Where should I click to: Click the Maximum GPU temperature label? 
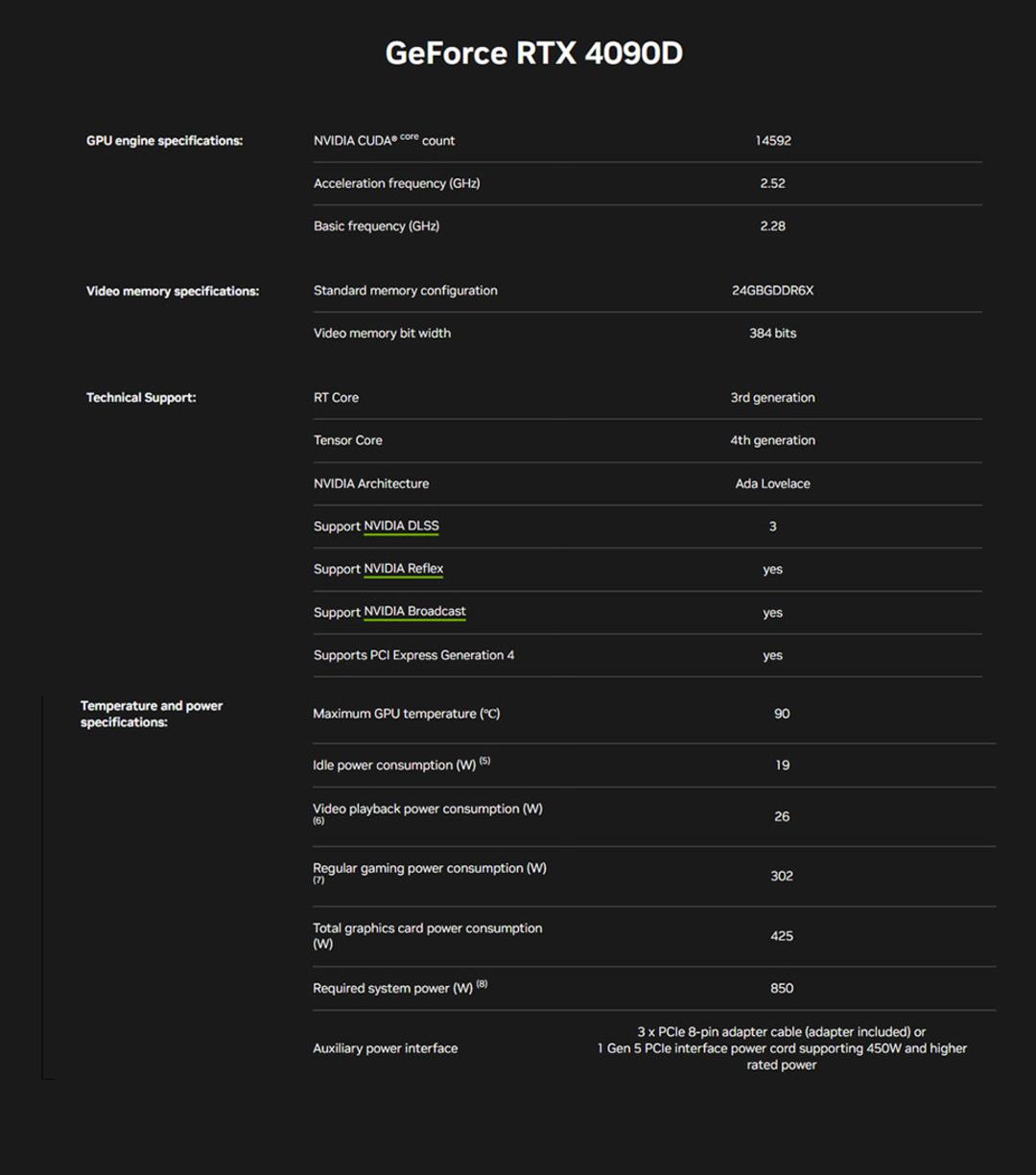click(406, 714)
